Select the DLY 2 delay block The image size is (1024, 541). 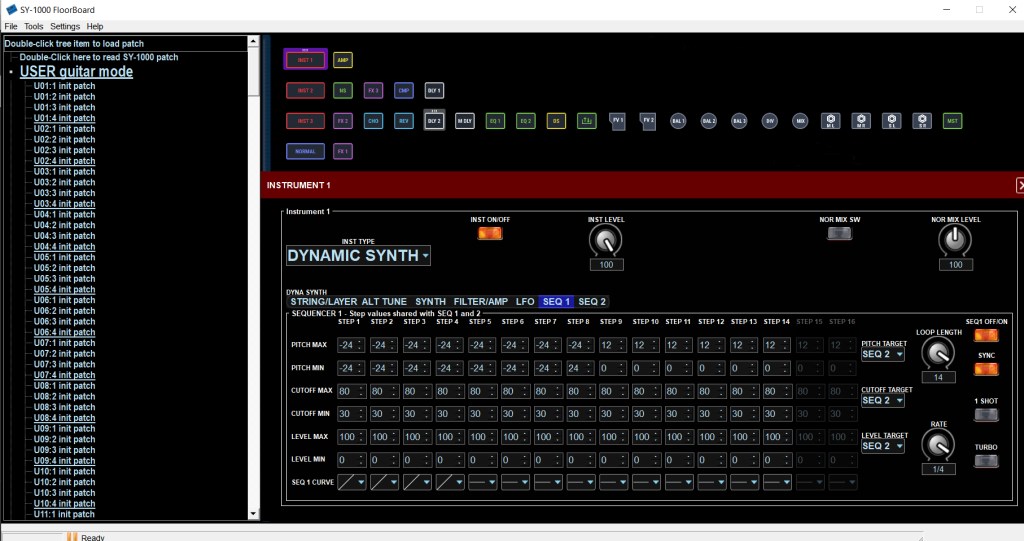[434, 121]
